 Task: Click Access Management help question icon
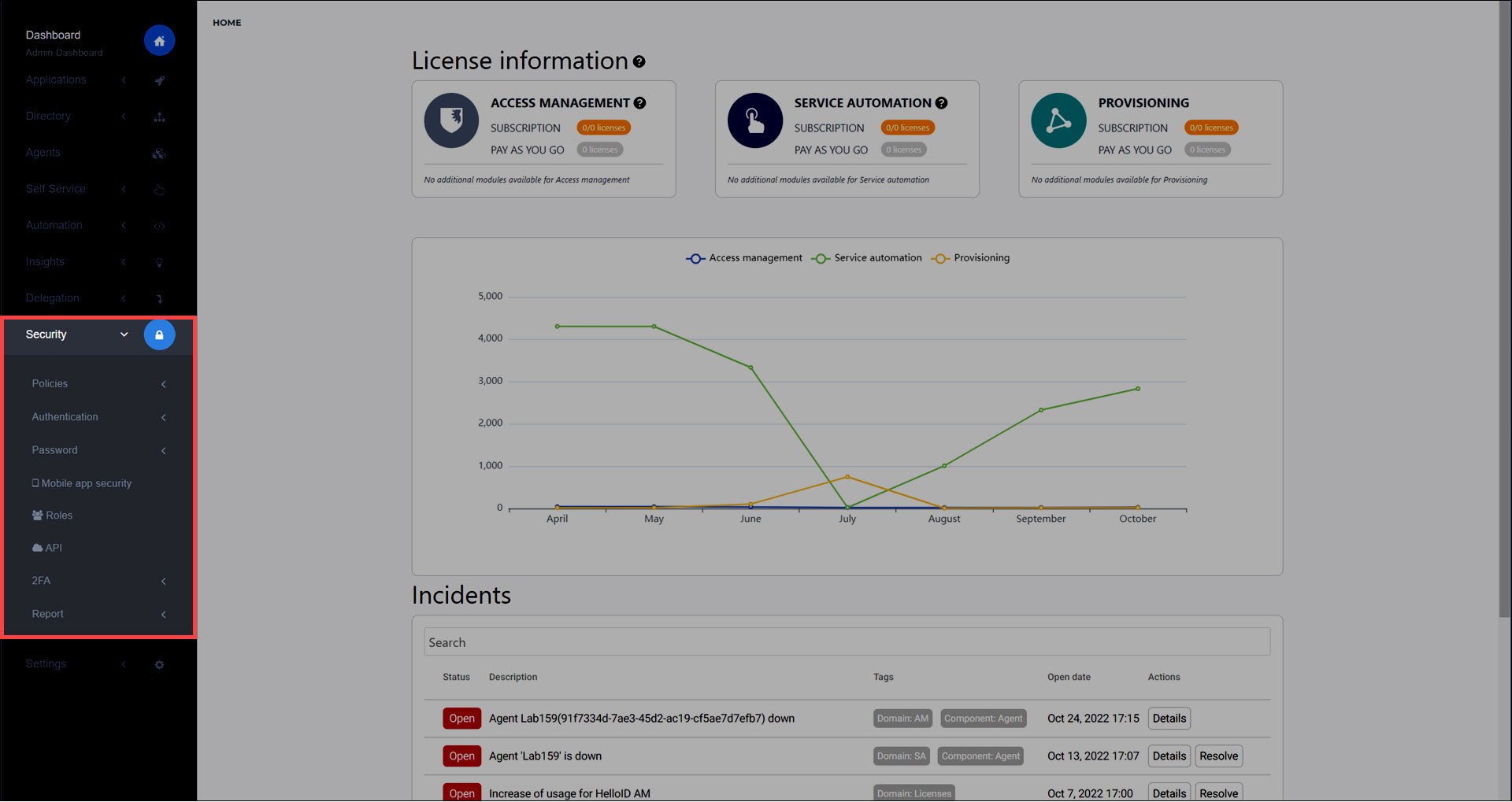click(x=640, y=103)
